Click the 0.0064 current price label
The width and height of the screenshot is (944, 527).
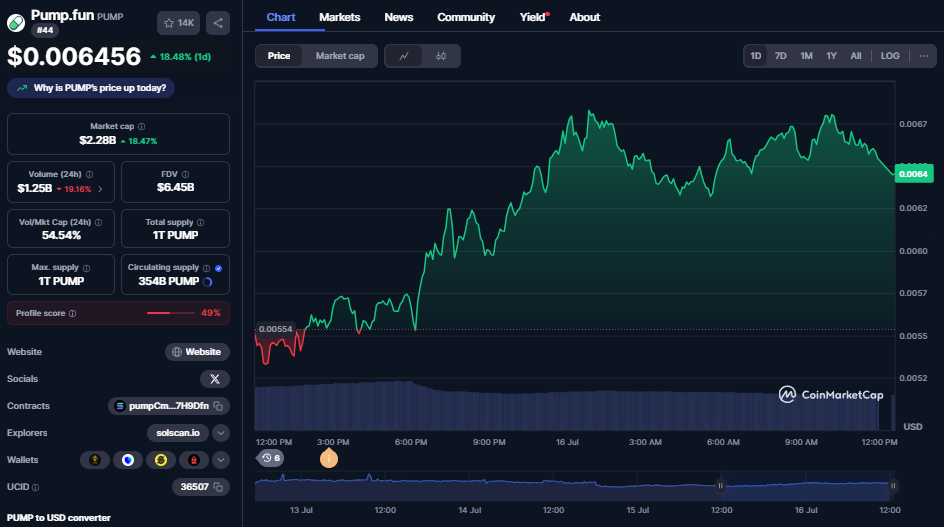click(x=913, y=174)
